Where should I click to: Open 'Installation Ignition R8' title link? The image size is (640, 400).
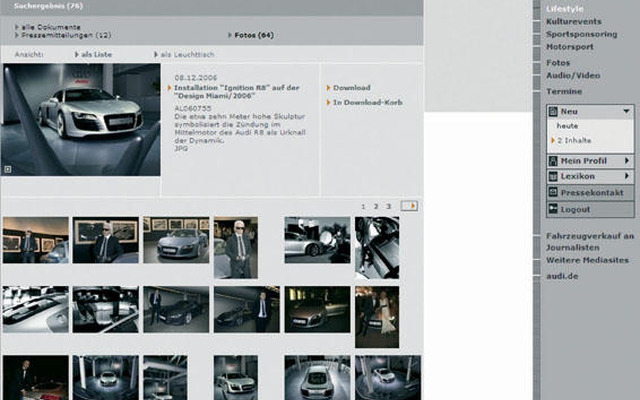[x=236, y=92]
